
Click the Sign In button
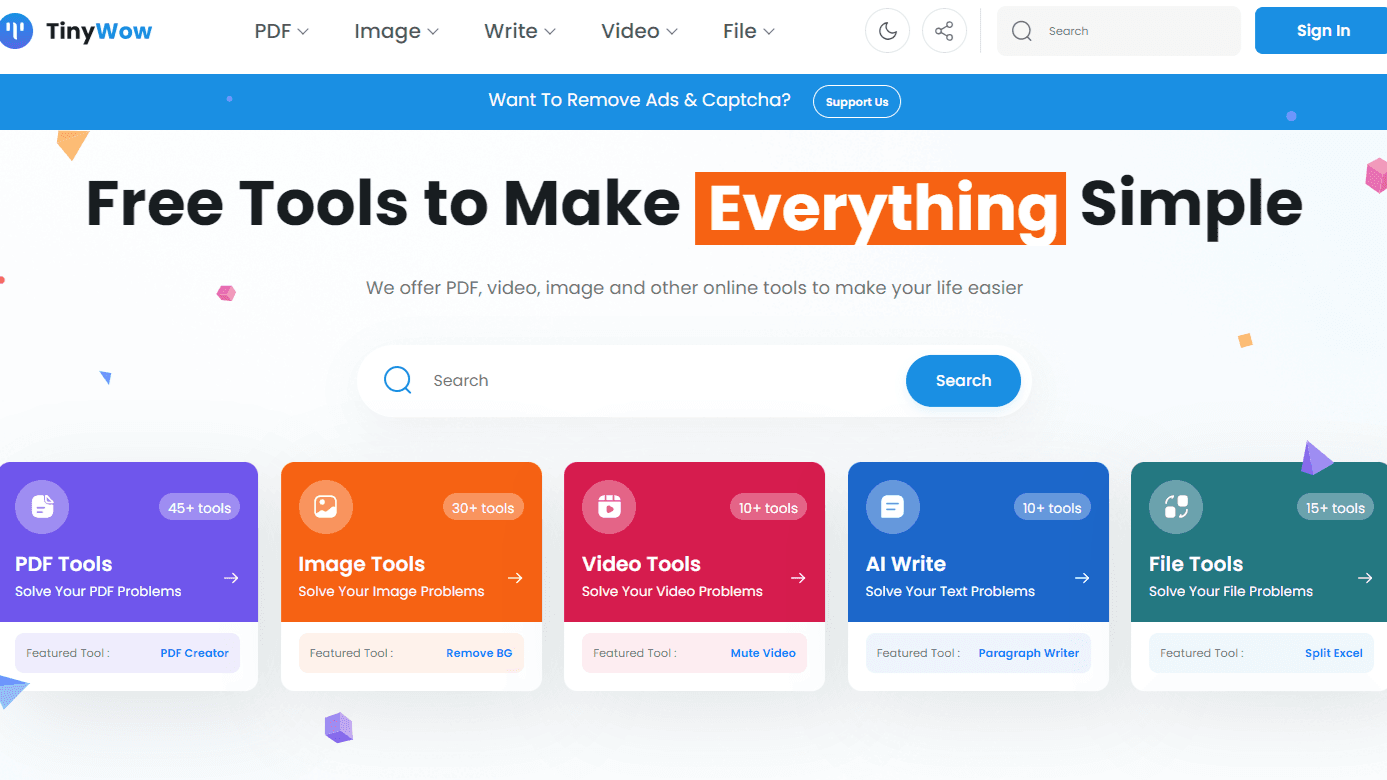click(x=1322, y=30)
